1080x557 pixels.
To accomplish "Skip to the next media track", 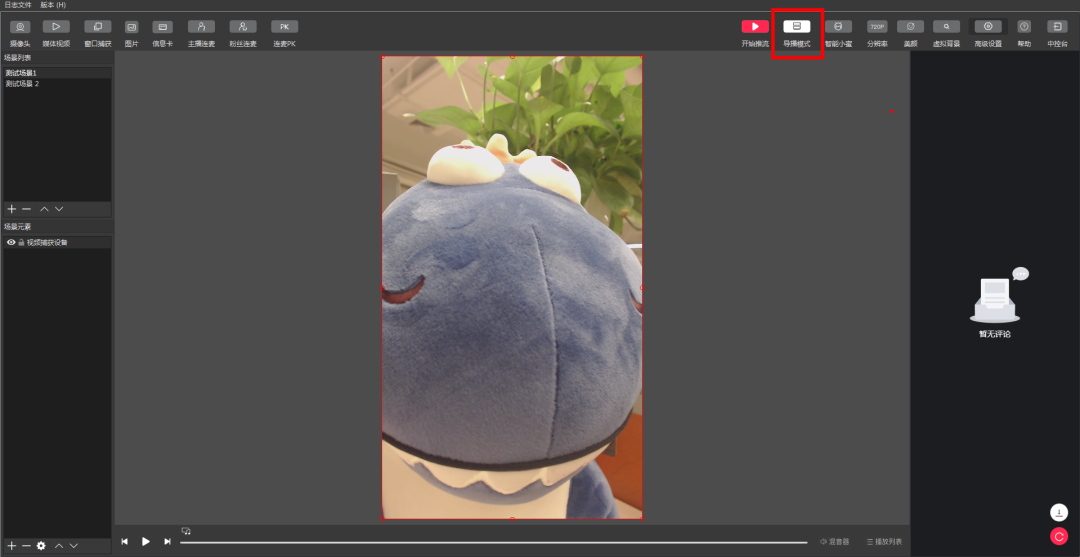I will click(167, 542).
